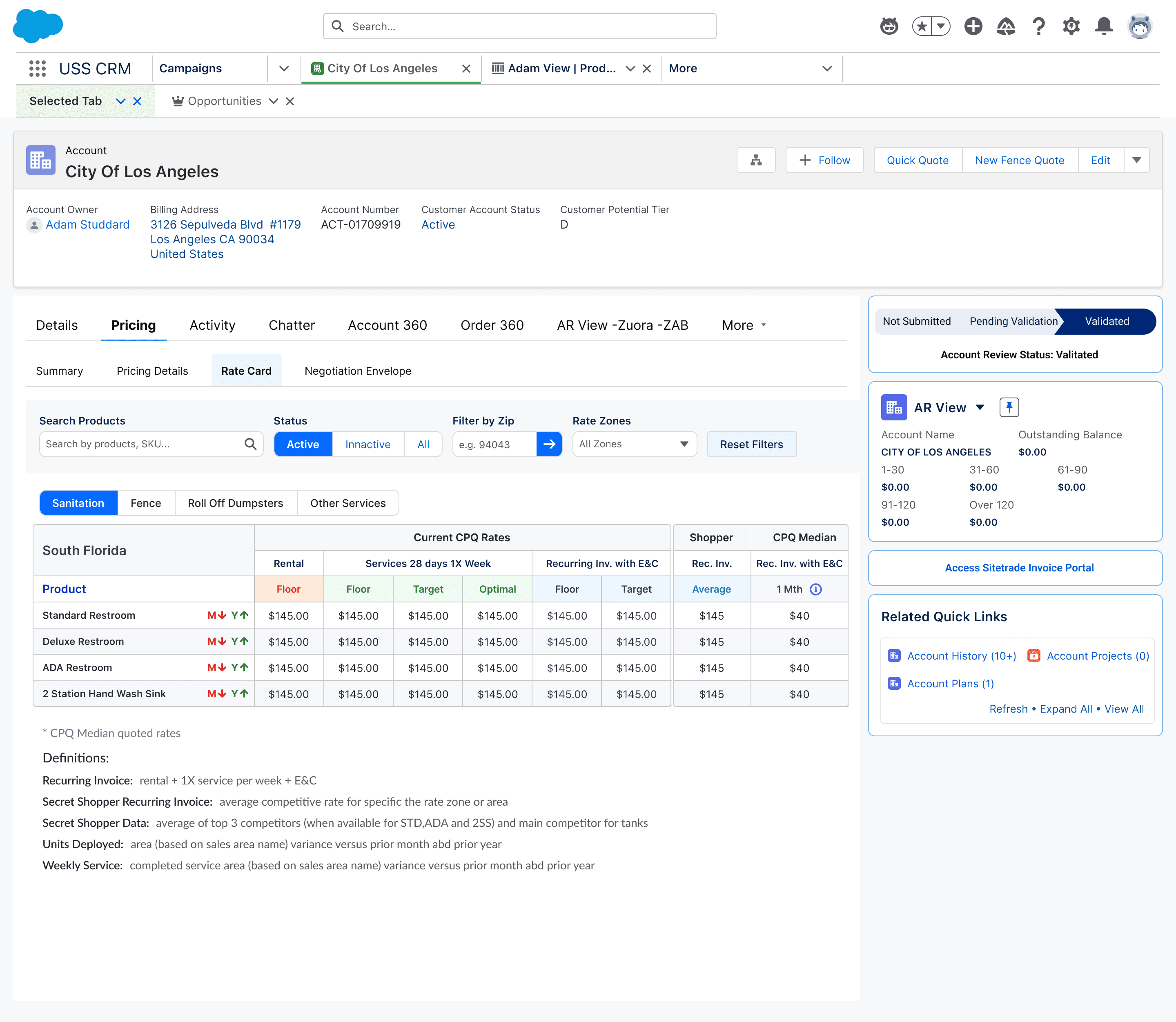Expand the AR View list selector
Viewport: 1176px width, 1022px height.
point(980,407)
